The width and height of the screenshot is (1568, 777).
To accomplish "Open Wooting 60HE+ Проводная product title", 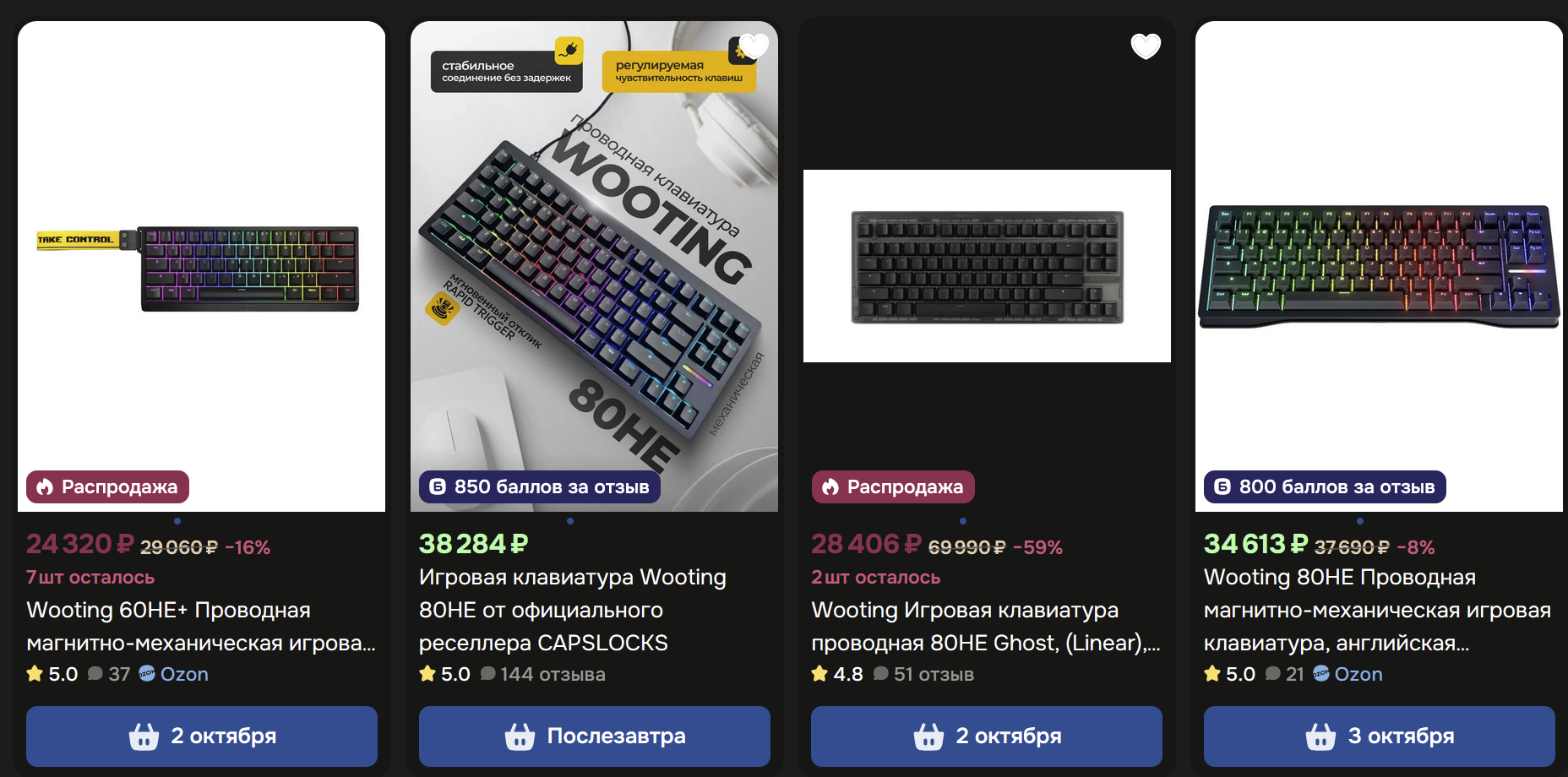I will coord(201,627).
